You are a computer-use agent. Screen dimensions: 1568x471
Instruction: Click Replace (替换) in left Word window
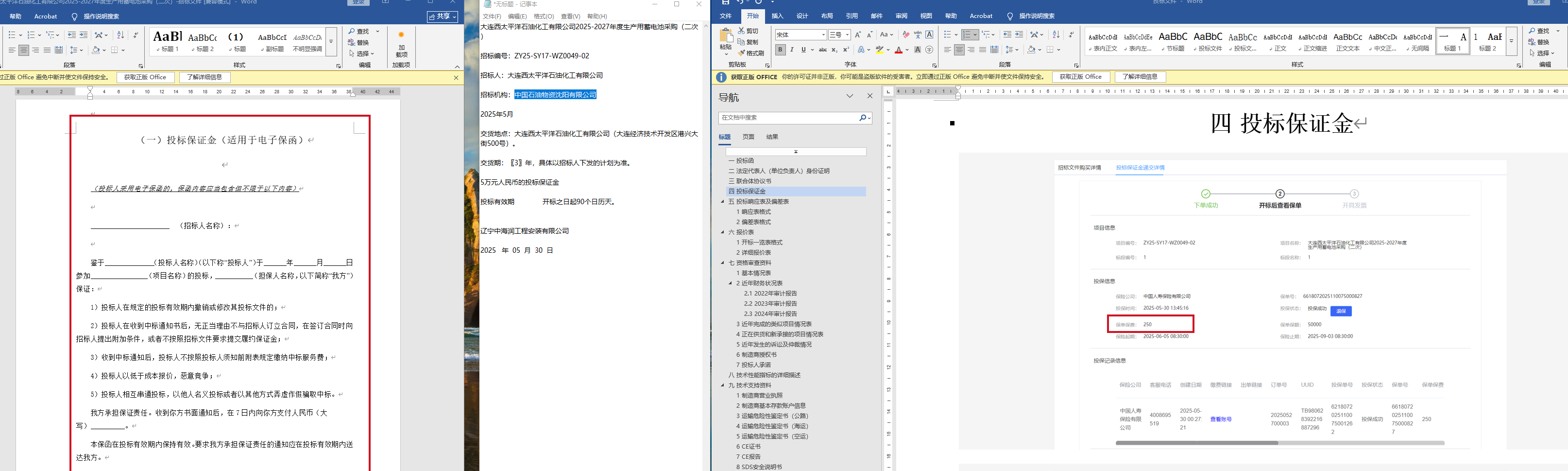(358, 43)
